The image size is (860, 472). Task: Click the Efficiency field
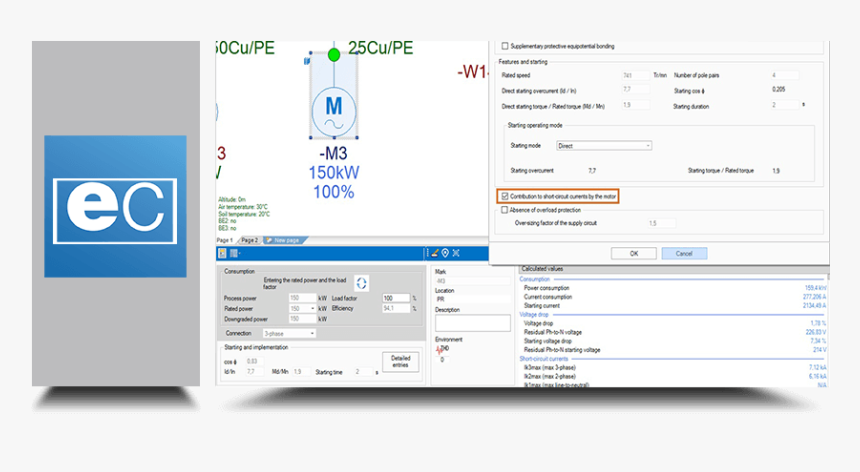tap(397, 309)
